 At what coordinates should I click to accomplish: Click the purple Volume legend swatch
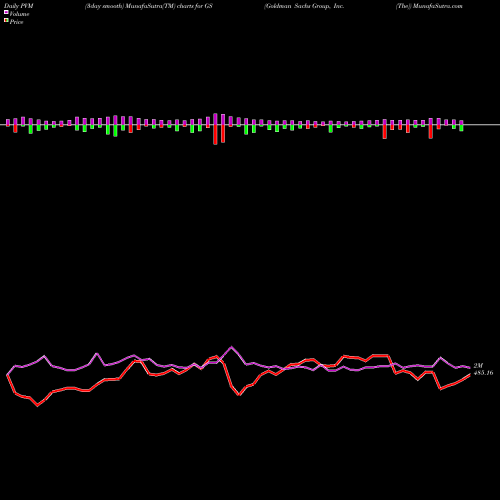[x=6, y=13]
